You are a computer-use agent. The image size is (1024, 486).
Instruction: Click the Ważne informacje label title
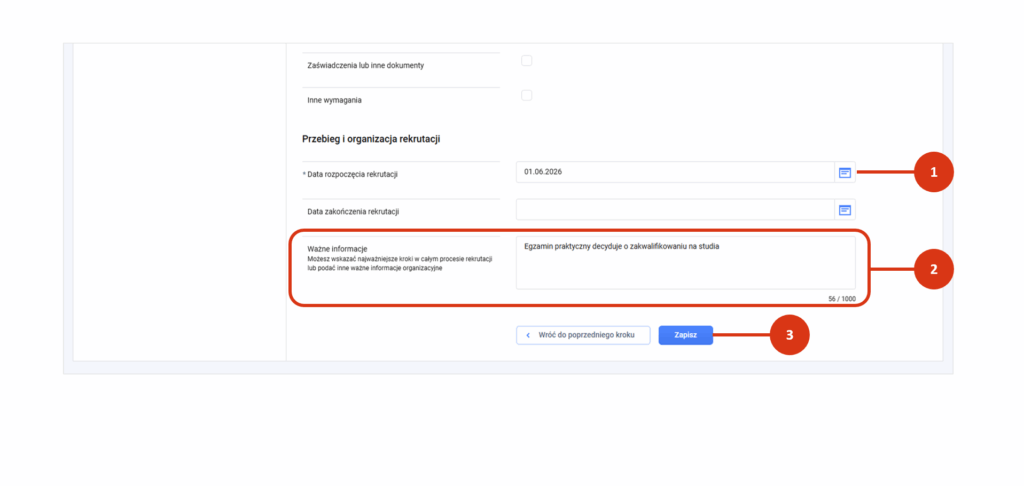click(x=338, y=248)
